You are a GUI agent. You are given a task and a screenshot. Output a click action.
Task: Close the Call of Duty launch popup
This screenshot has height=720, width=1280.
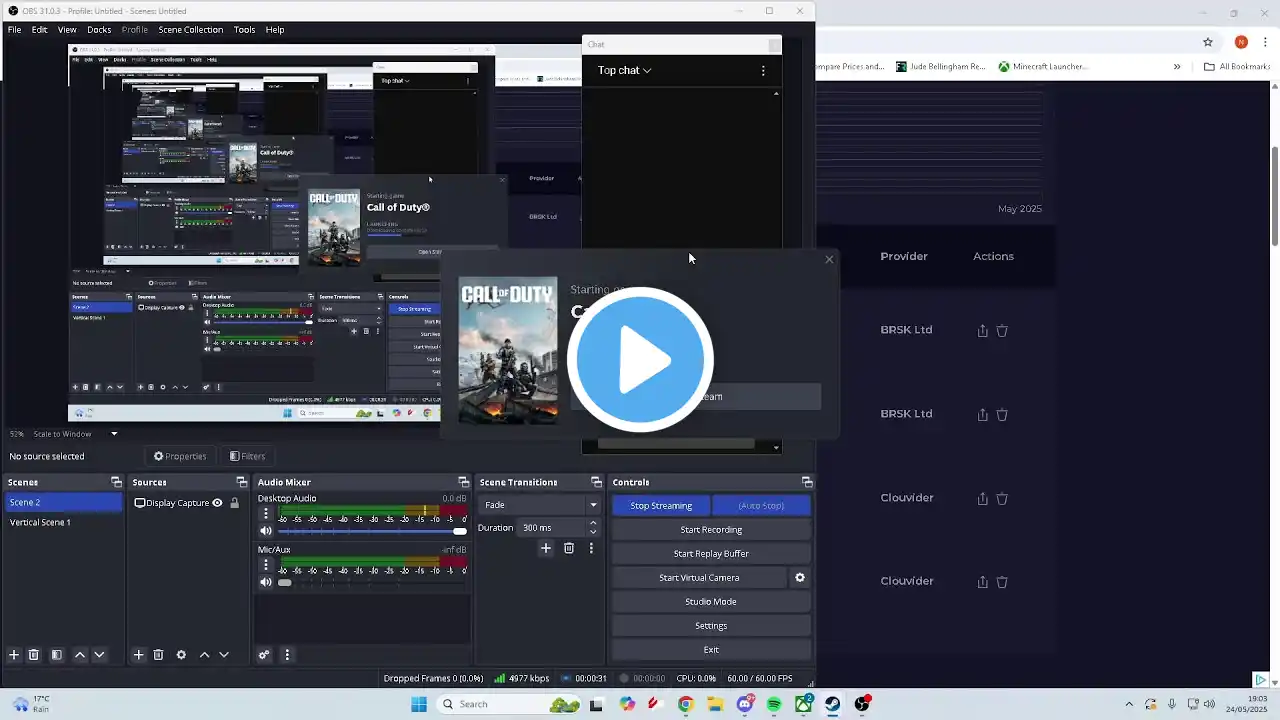pos(829,260)
